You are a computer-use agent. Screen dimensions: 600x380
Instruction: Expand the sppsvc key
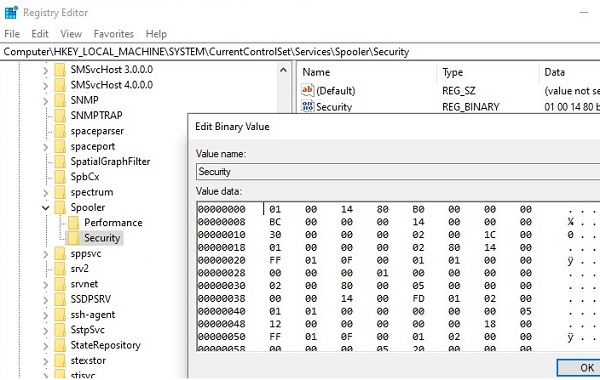pyautogui.click(x=46, y=254)
